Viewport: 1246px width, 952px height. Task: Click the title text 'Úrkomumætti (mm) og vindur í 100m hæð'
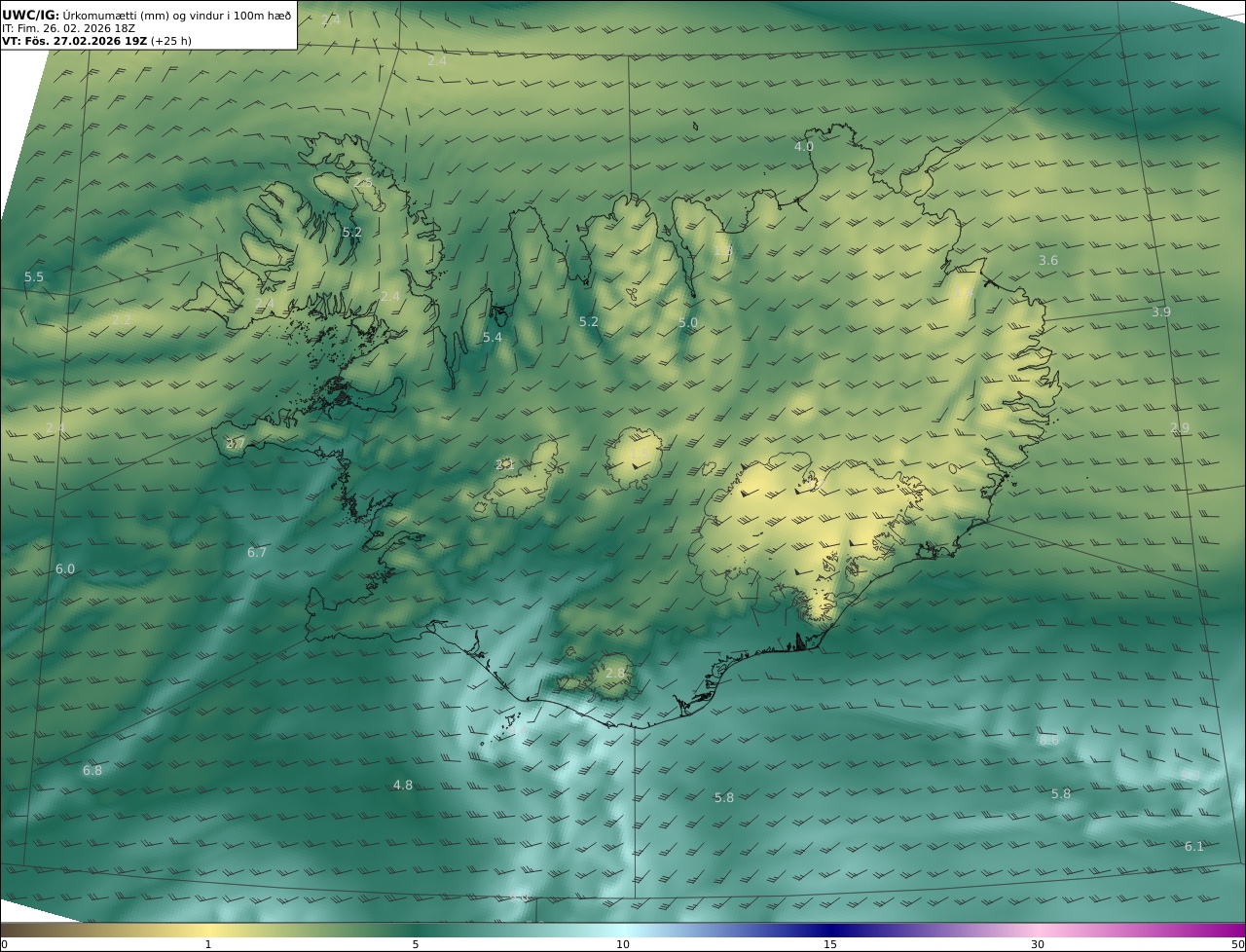(177, 15)
